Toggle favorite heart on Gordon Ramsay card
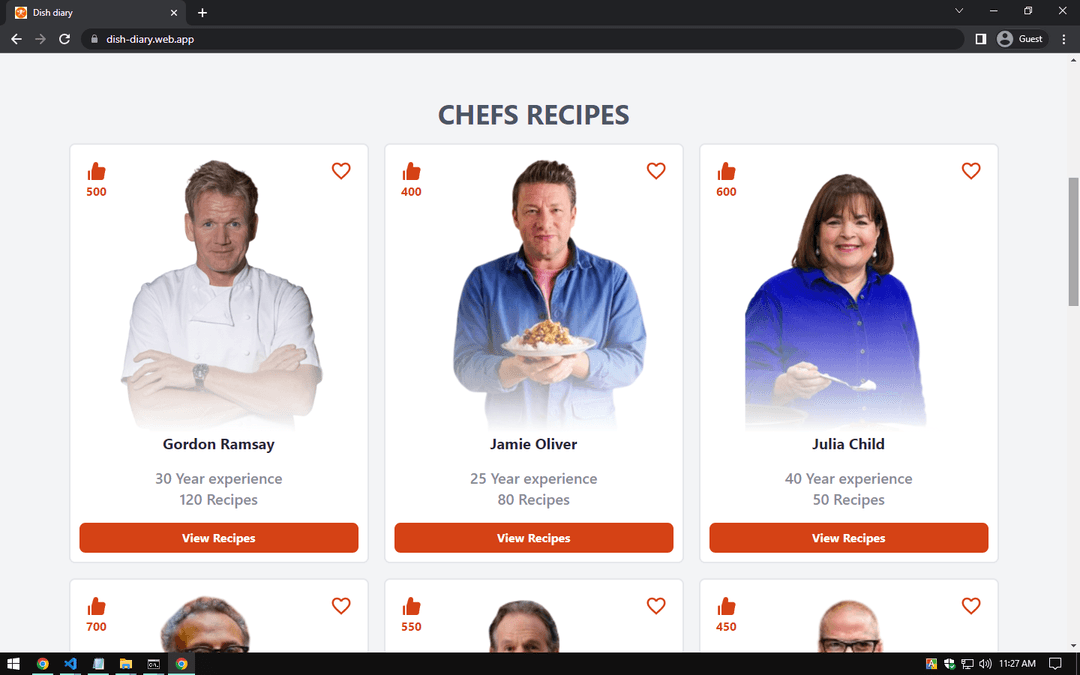 click(x=341, y=171)
